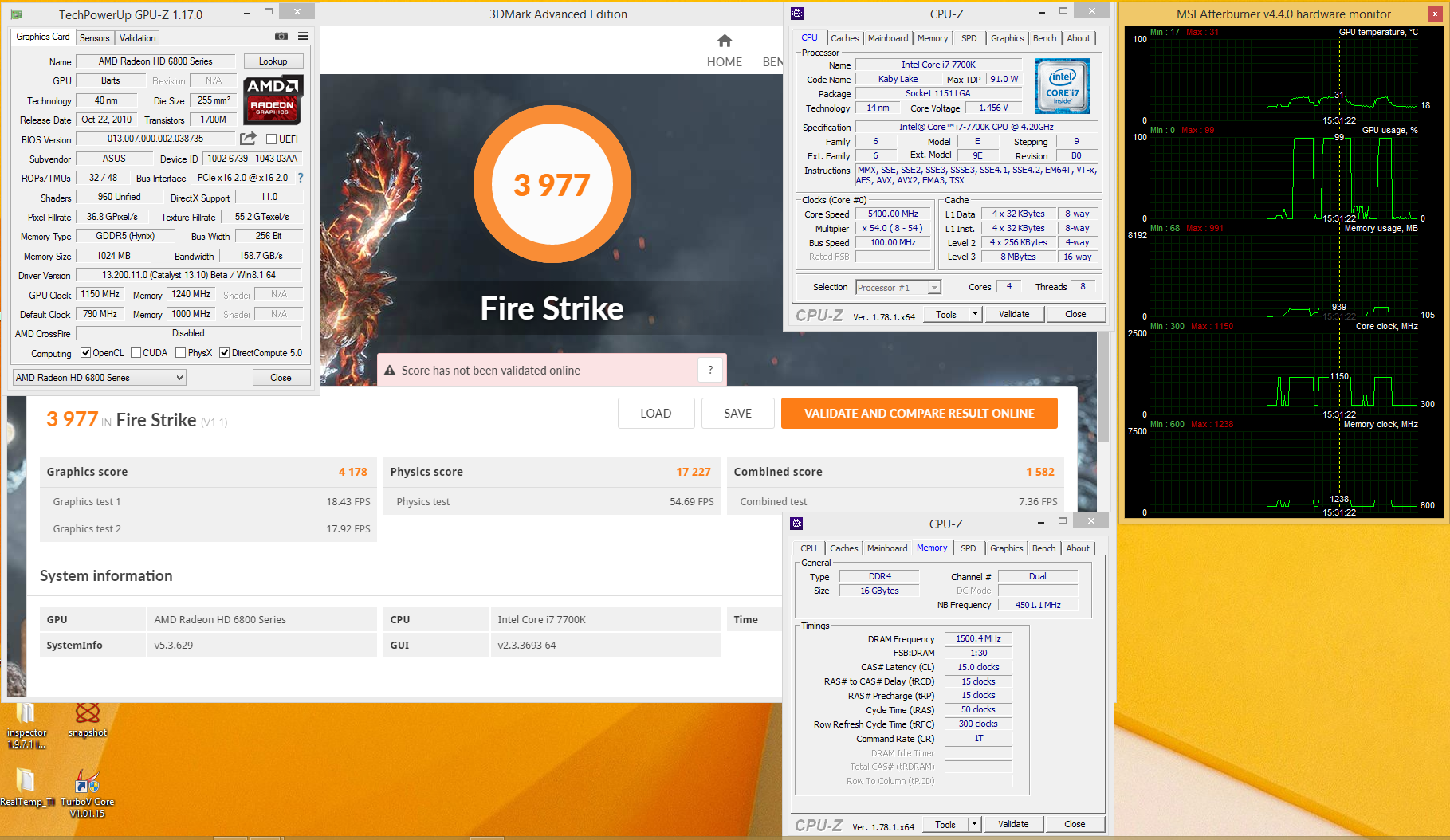Click the Close button in GPU-Z
Viewport: 1450px width, 840px height.
coord(281,378)
